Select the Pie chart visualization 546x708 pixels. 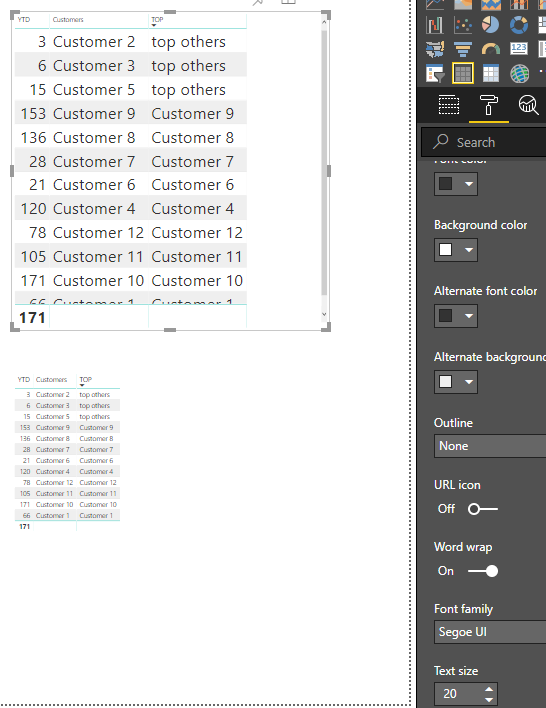coord(490,25)
